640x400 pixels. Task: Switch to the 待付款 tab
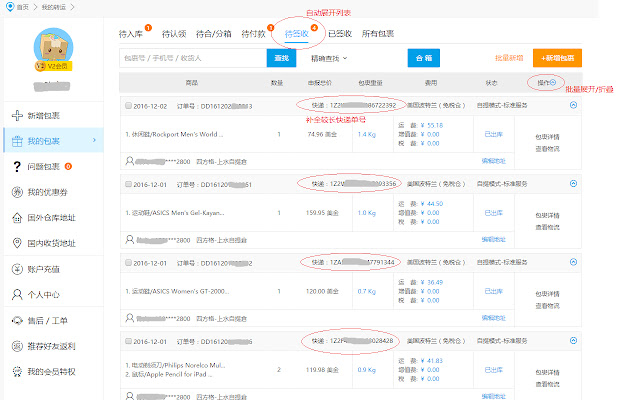(x=253, y=34)
